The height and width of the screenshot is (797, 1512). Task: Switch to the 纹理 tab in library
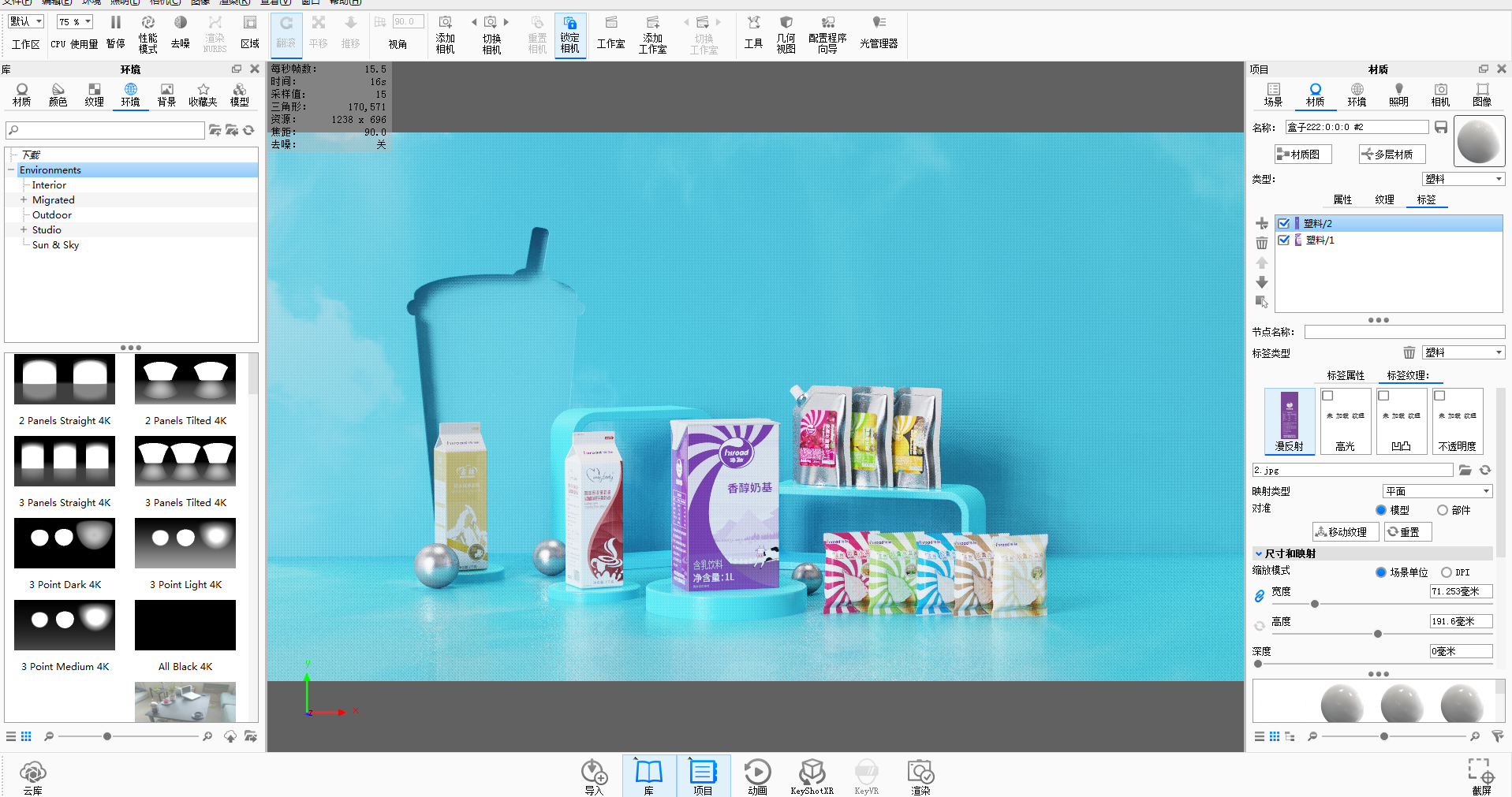[x=94, y=95]
